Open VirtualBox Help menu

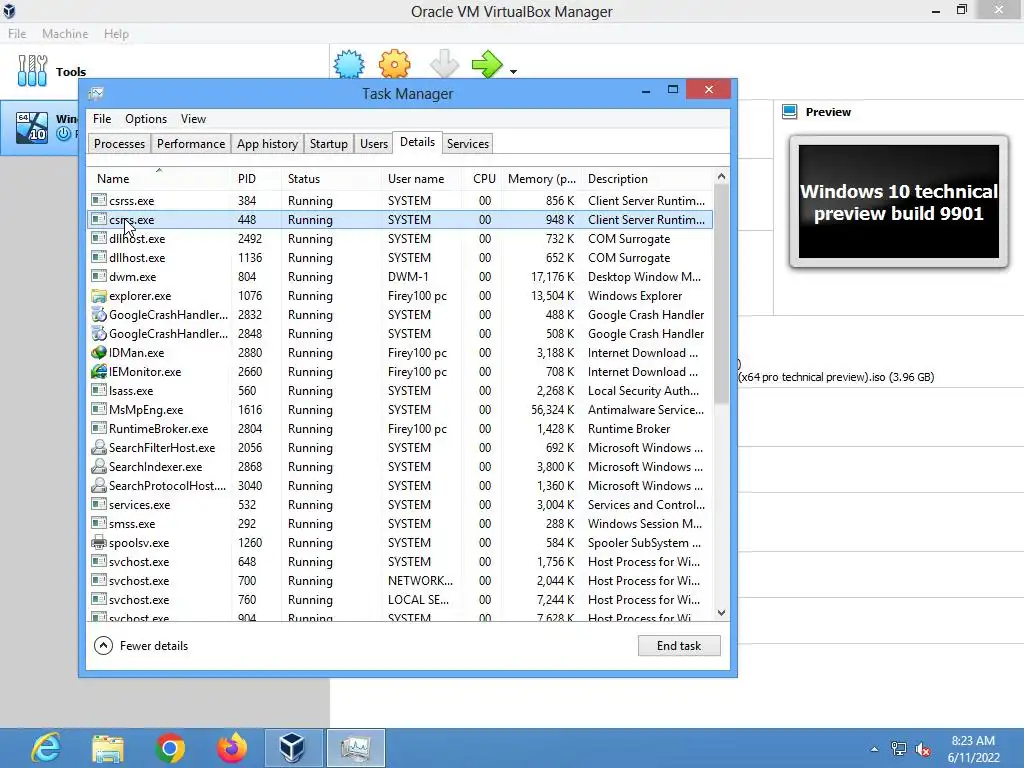(x=116, y=33)
